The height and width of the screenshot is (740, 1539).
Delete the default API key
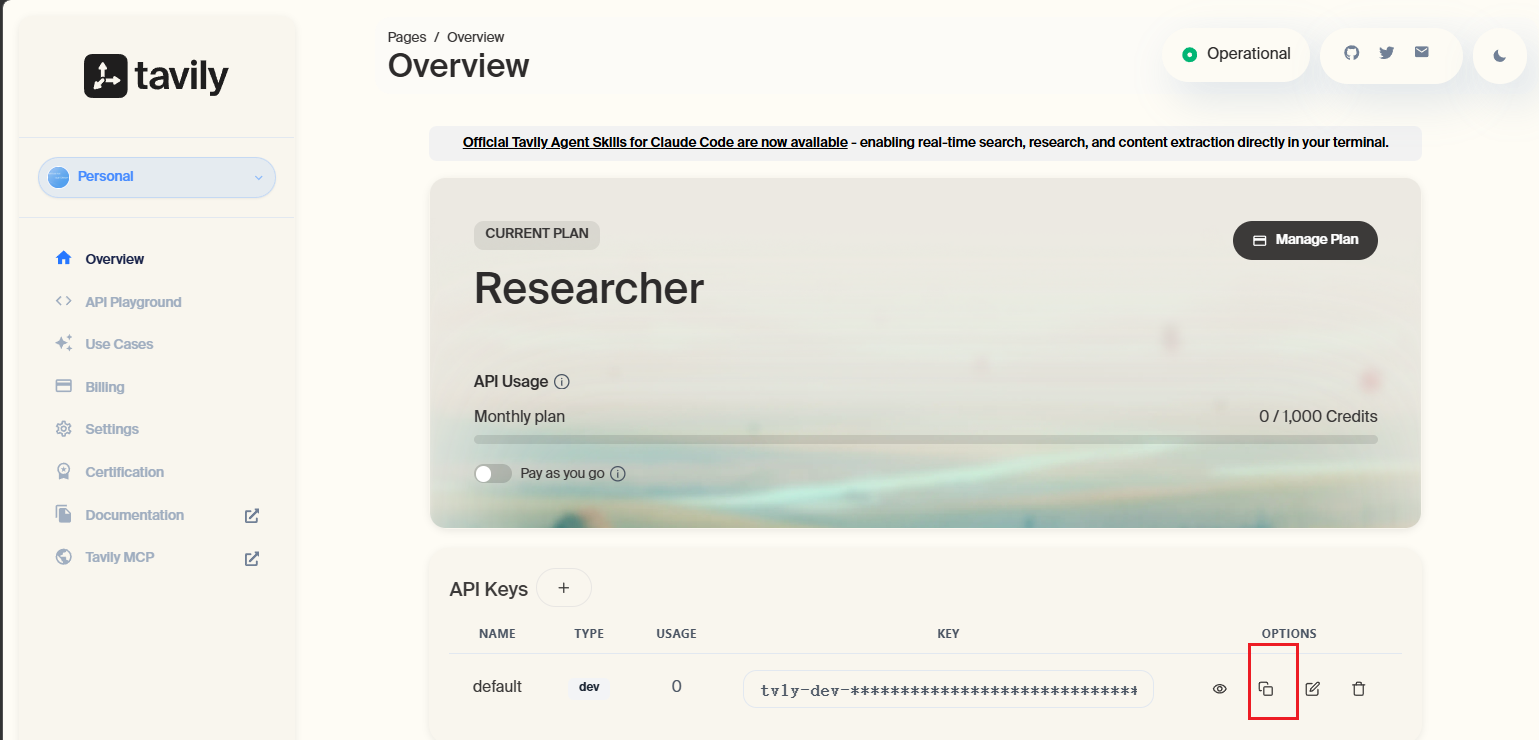1358,688
